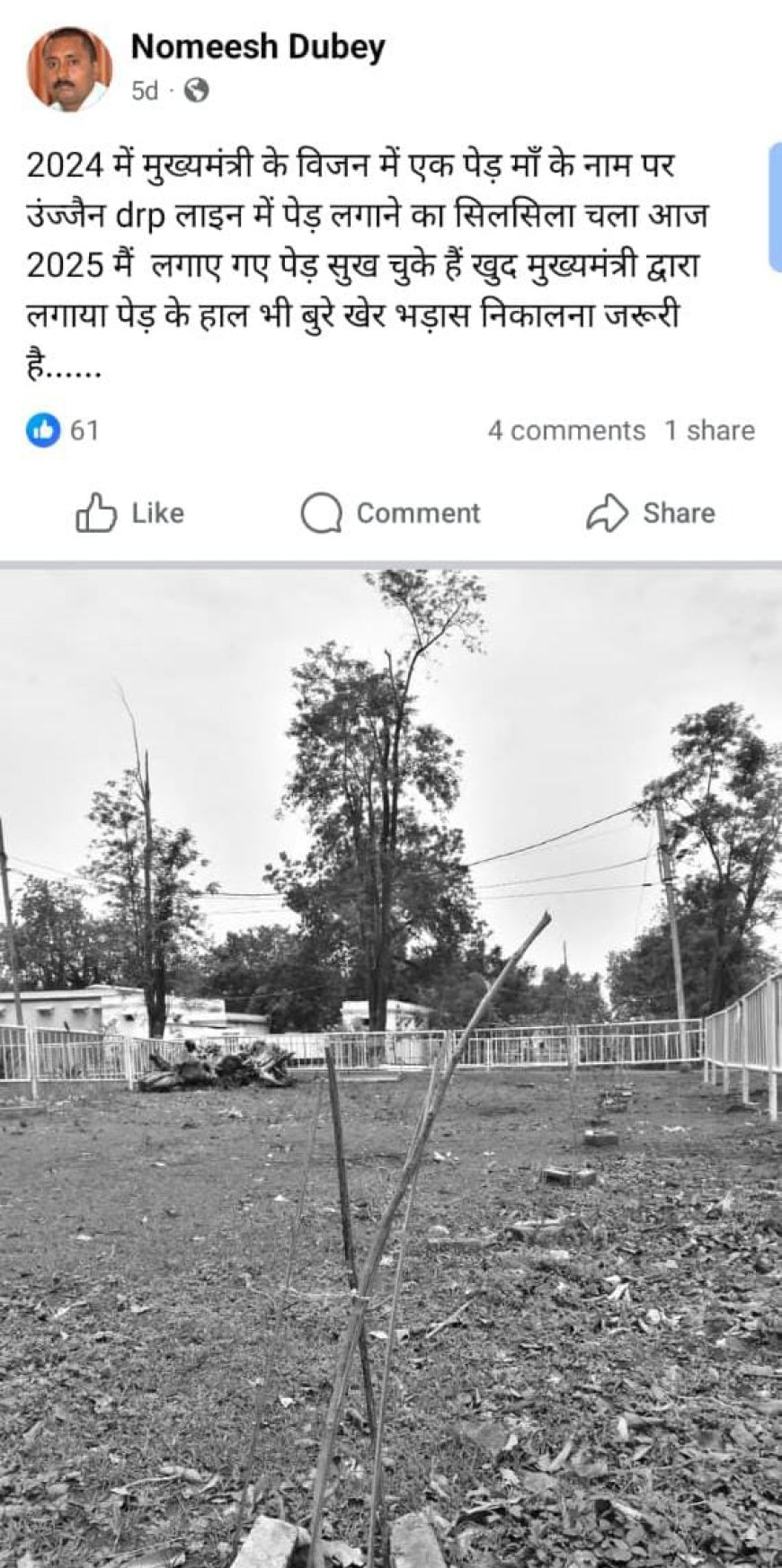Open the 1 share link
Screen dimensions: 782x1568
point(709,430)
